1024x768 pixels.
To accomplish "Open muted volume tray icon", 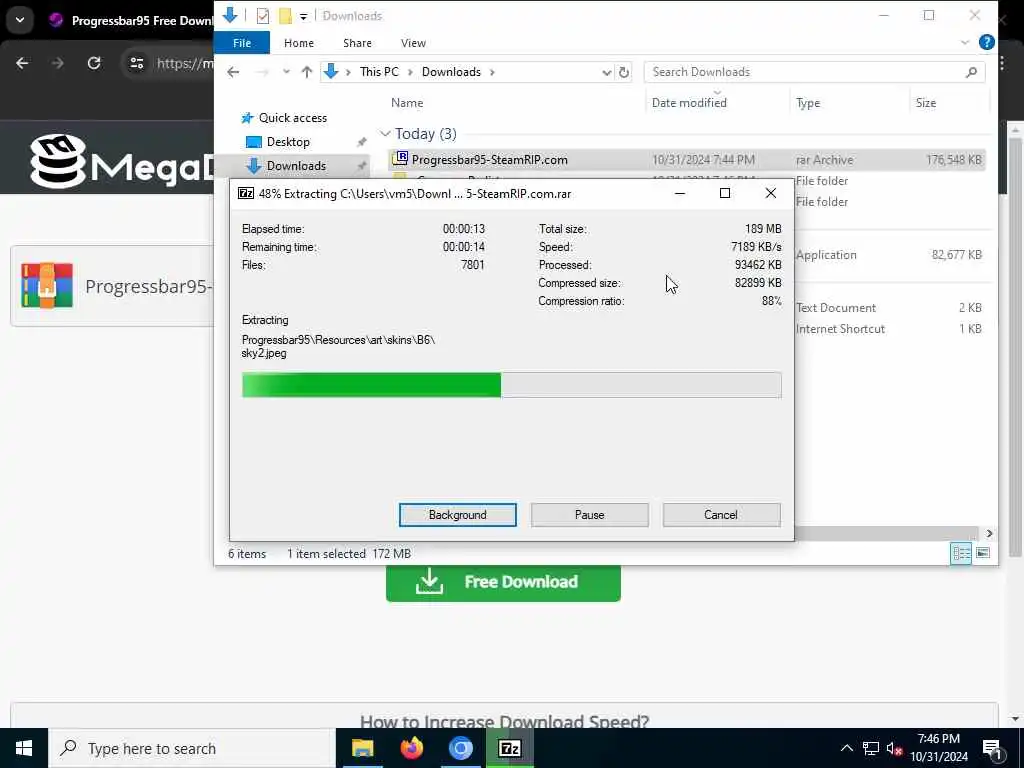I will 894,748.
